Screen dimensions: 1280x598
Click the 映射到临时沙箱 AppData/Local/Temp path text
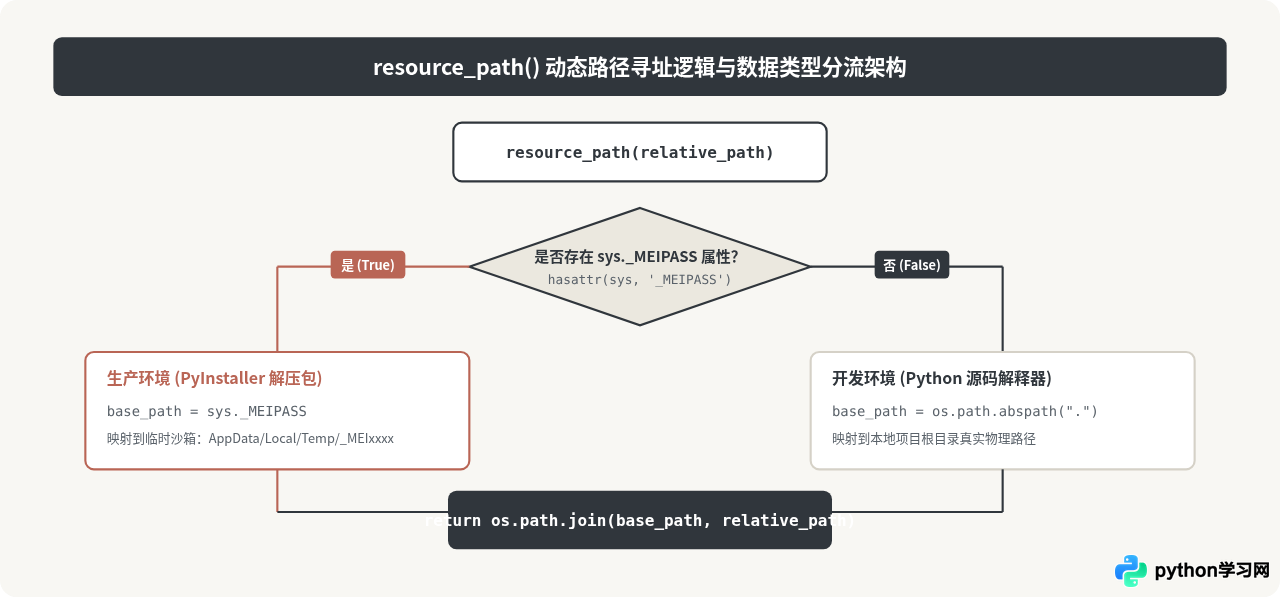[250, 438]
